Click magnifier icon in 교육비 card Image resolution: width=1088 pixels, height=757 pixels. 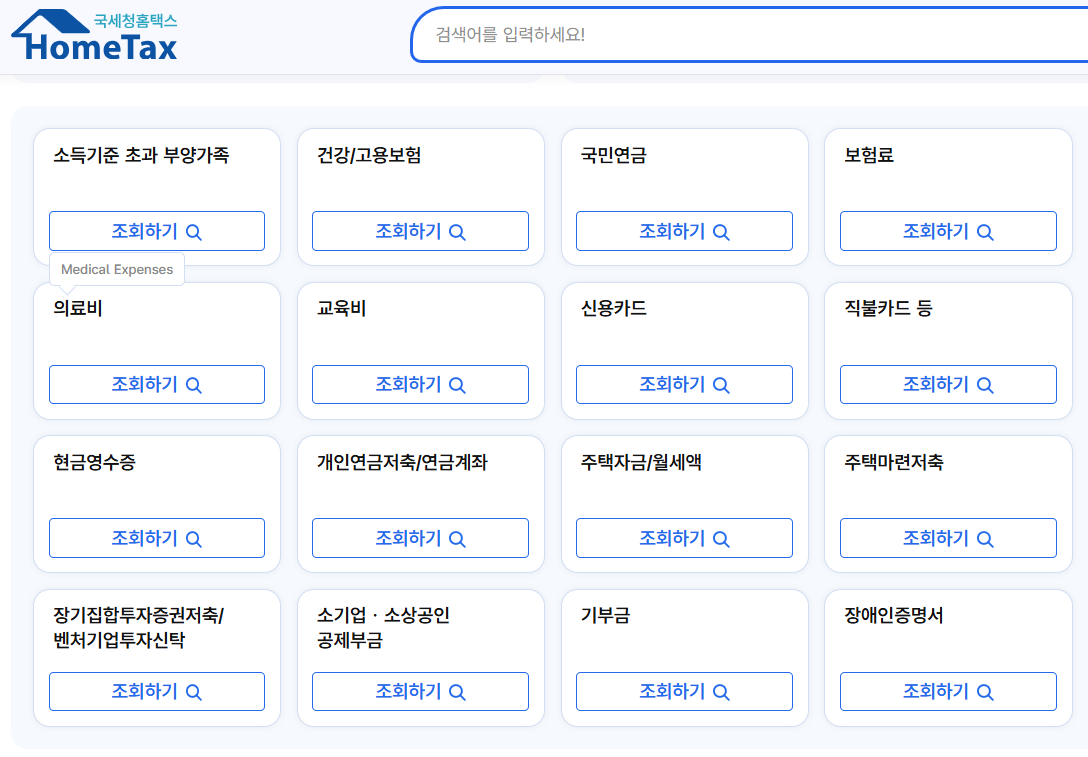tap(457, 385)
